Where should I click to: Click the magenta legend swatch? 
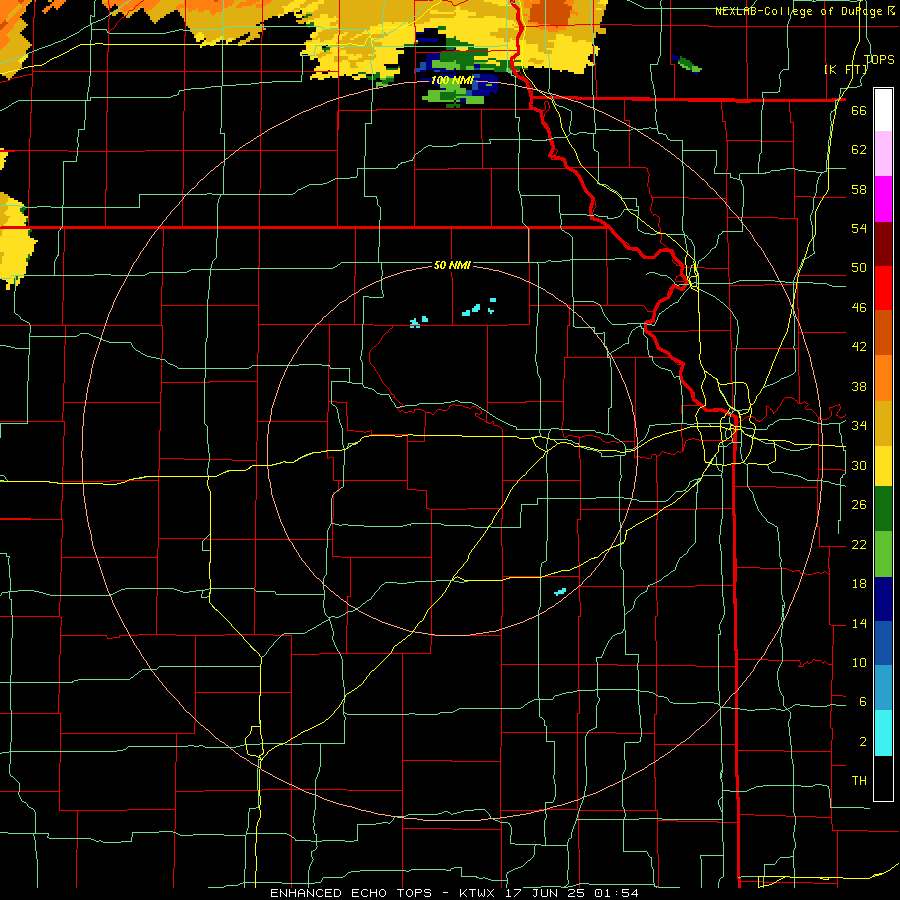tap(883, 199)
